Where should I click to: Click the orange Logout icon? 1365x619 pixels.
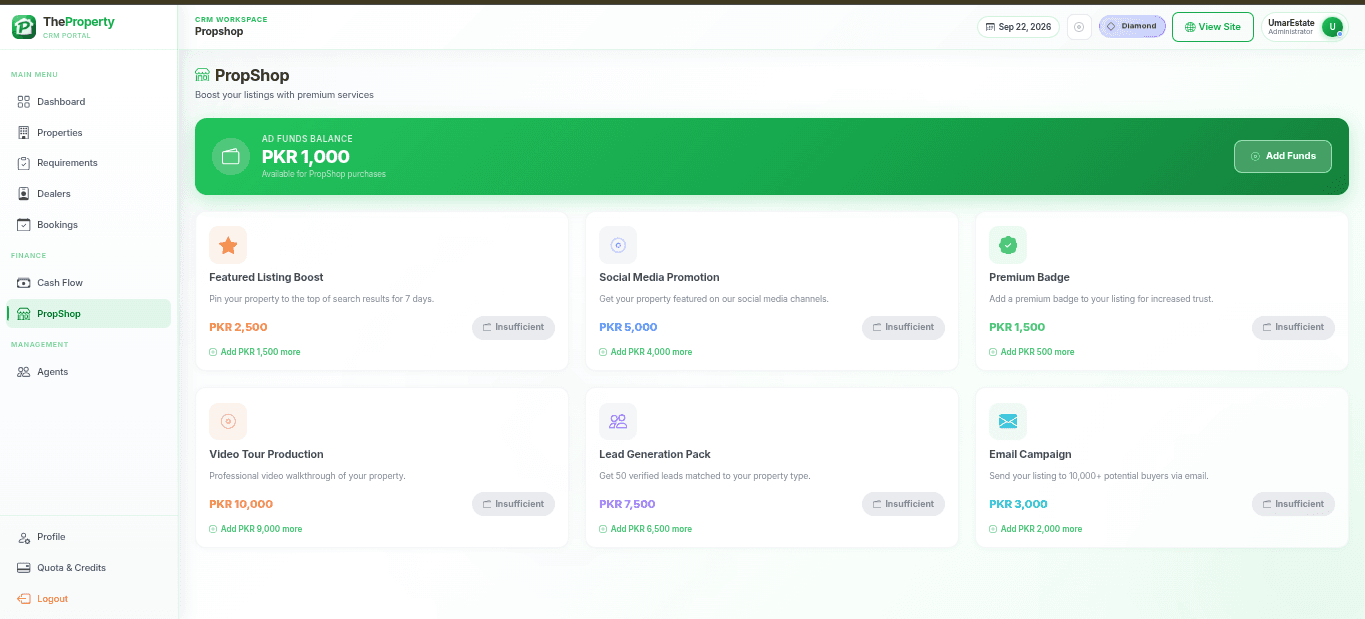tap(24, 599)
